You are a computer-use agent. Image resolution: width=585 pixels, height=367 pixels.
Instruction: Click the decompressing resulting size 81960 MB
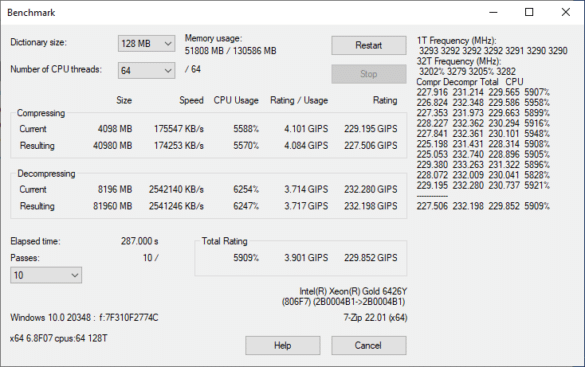click(x=113, y=206)
